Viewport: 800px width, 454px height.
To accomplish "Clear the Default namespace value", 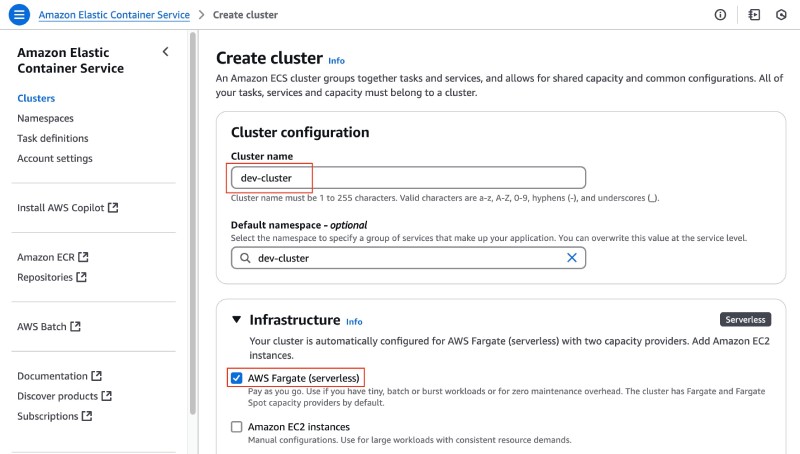I will tap(572, 258).
